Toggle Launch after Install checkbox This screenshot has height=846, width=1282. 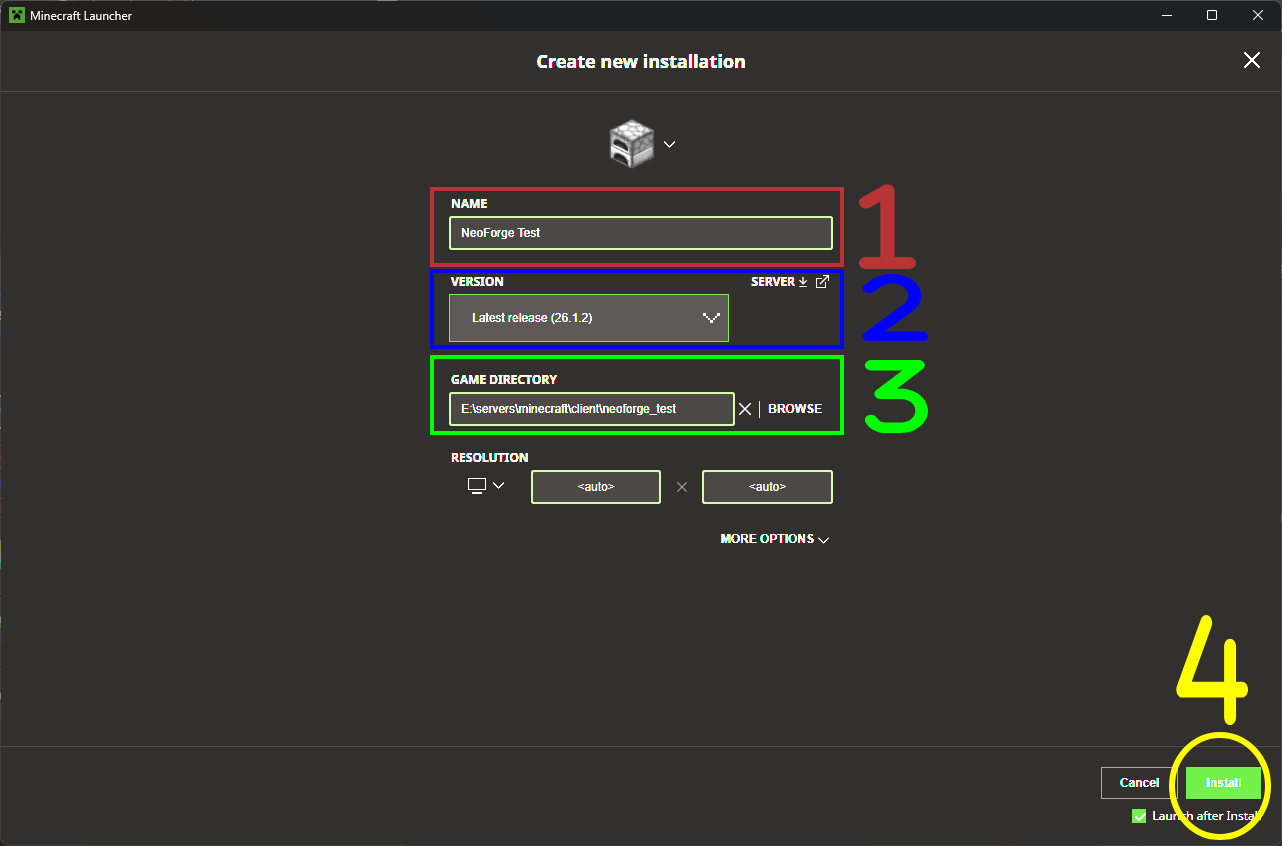1139,816
